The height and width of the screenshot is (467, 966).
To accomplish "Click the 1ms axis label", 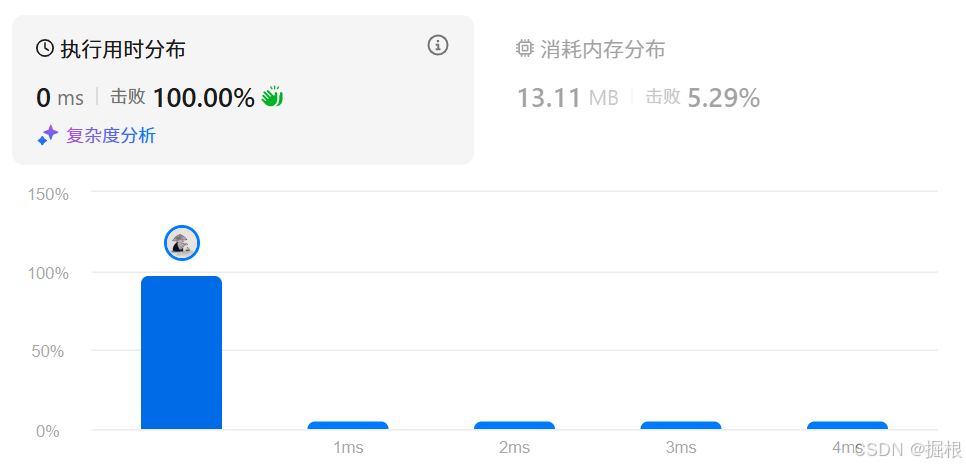I will tap(348, 448).
